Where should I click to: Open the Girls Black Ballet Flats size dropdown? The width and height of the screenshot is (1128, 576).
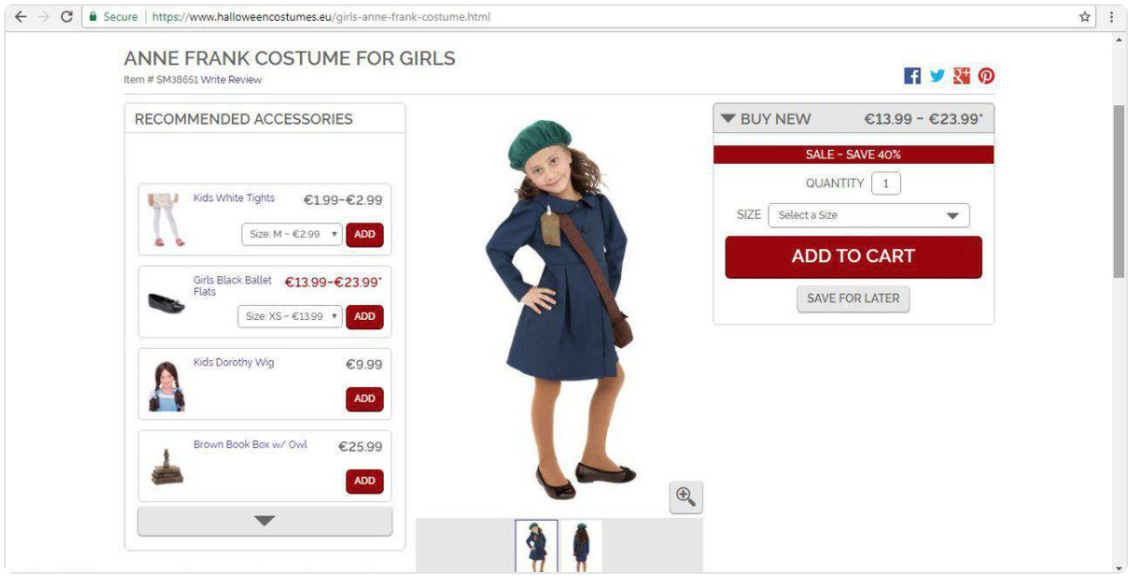click(290, 316)
